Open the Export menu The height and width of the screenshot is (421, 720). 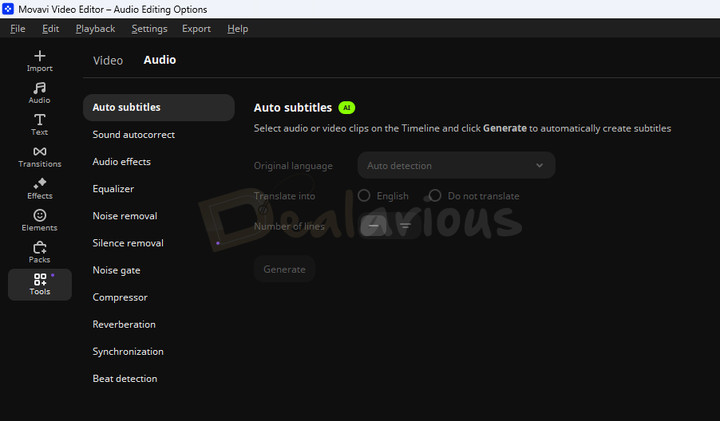(x=196, y=29)
